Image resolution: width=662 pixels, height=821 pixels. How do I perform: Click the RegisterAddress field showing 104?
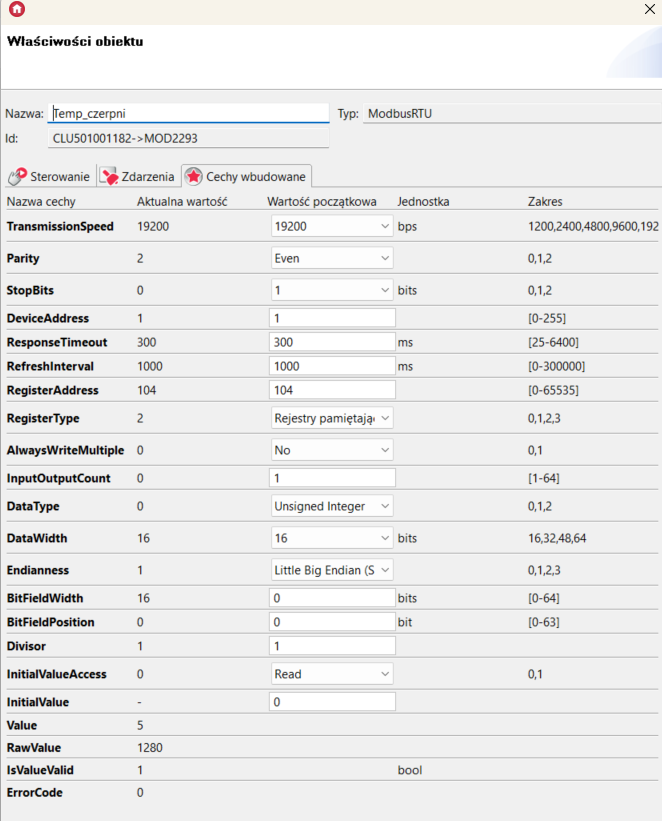[331, 390]
